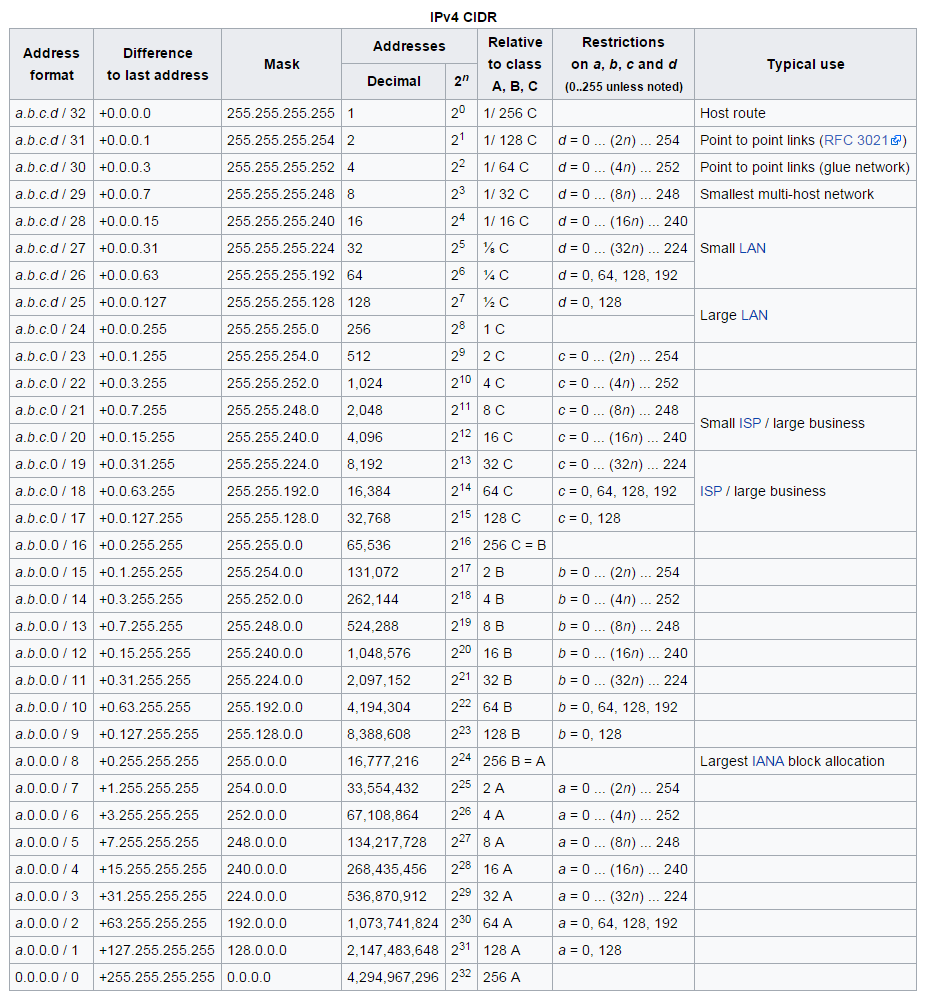Click the '256 C = B' relative class cell
The width and height of the screenshot is (926, 1002).
click(514, 545)
